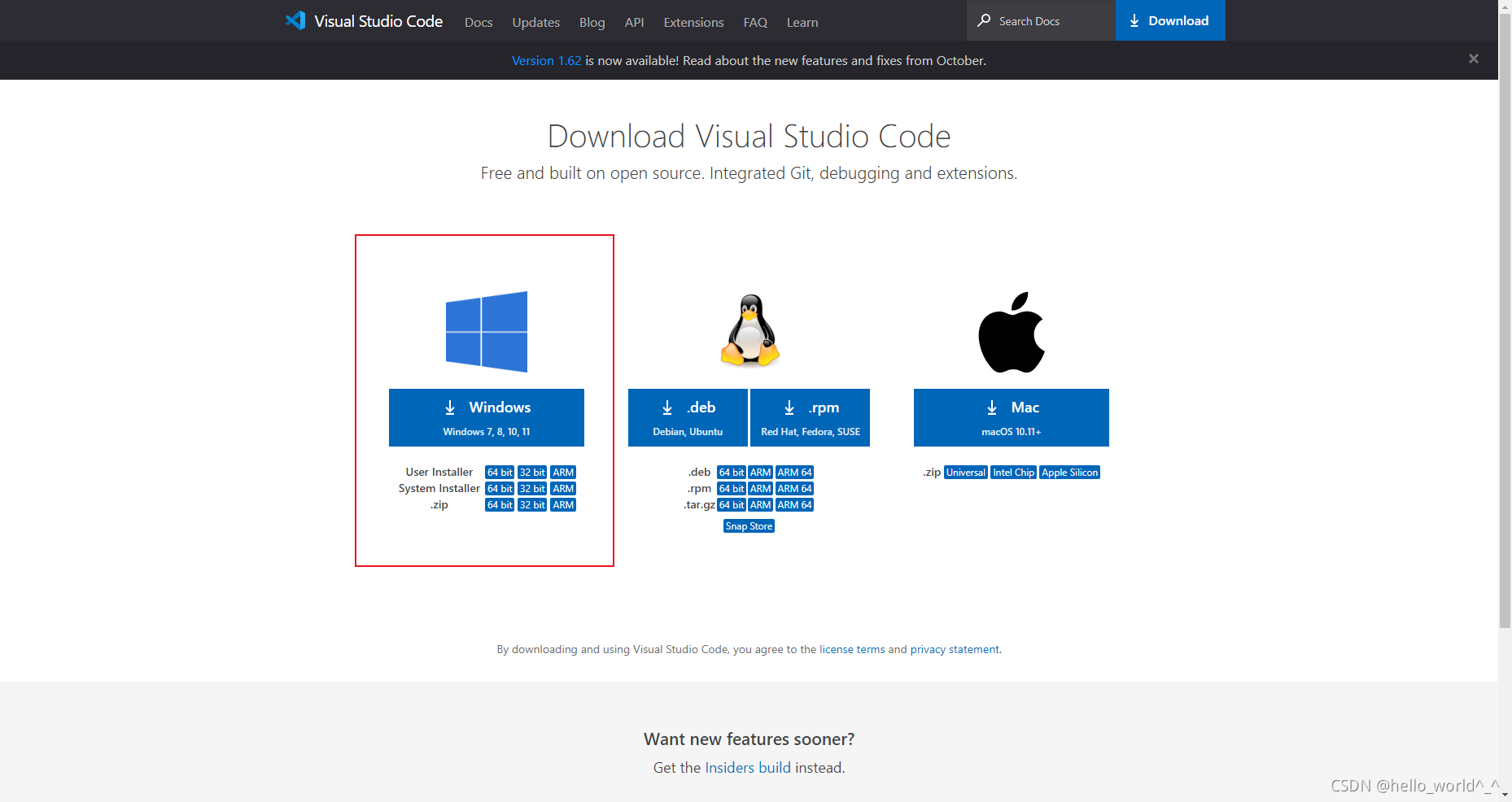Select Linux .deb ARM

pos(761,473)
